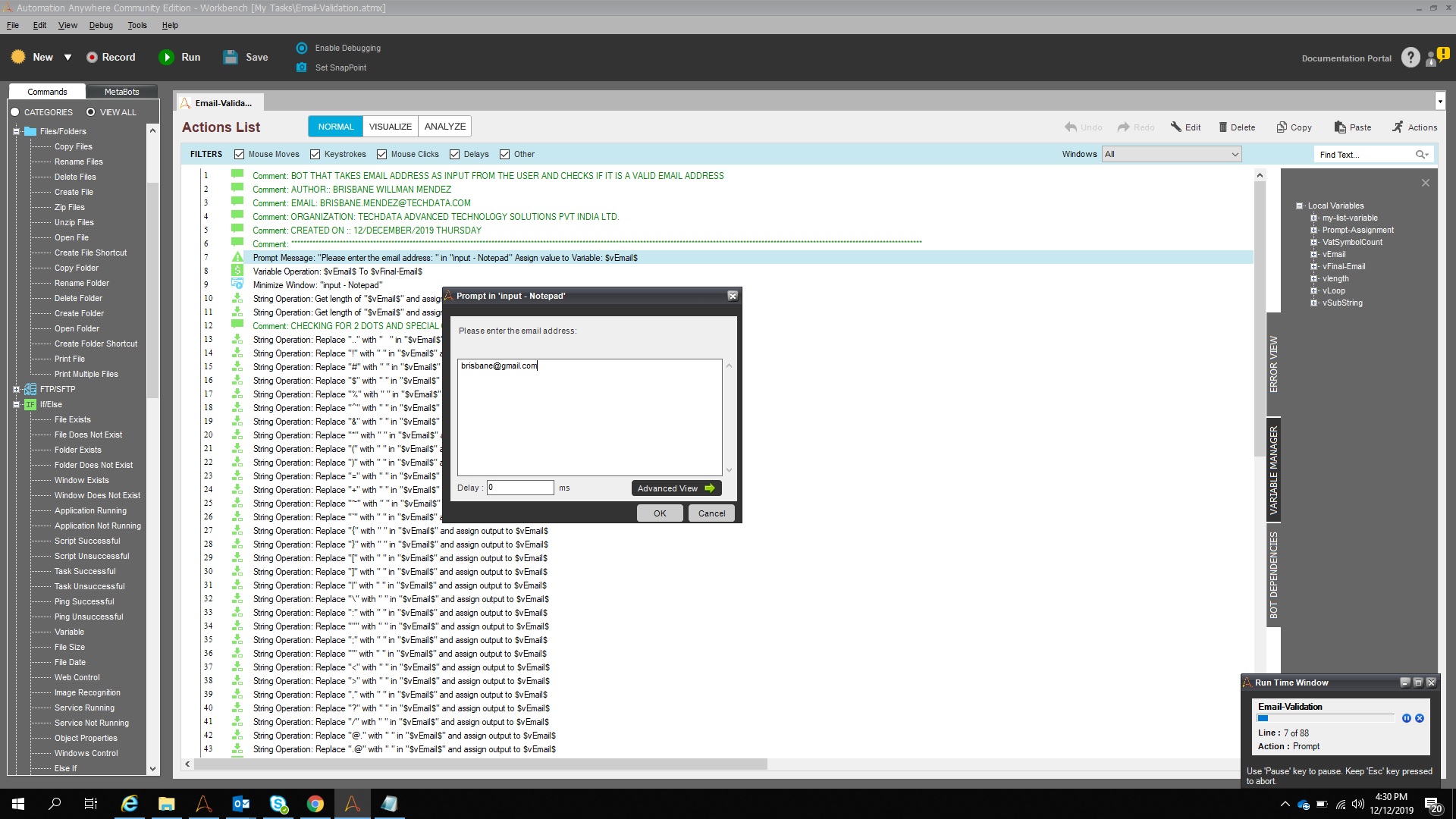Click the Set SnapPoint camera icon
This screenshot has height=819, width=1456.
coord(302,67)
